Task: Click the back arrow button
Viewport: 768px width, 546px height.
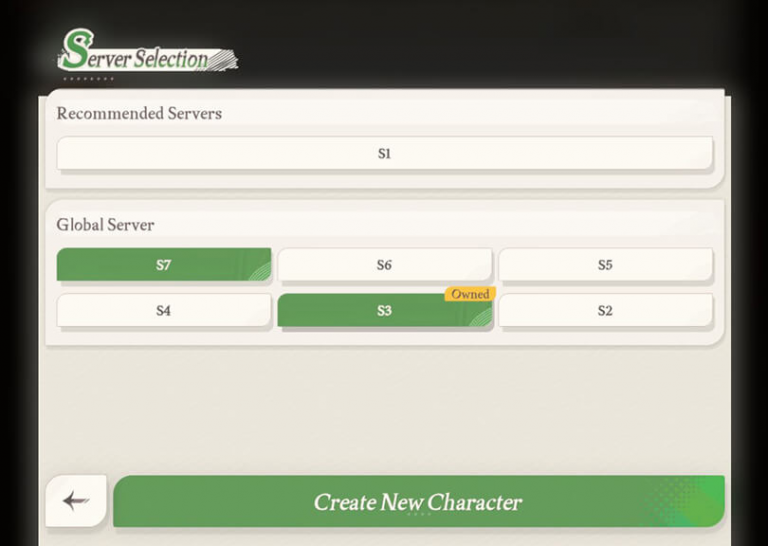Action: point(75,501)
